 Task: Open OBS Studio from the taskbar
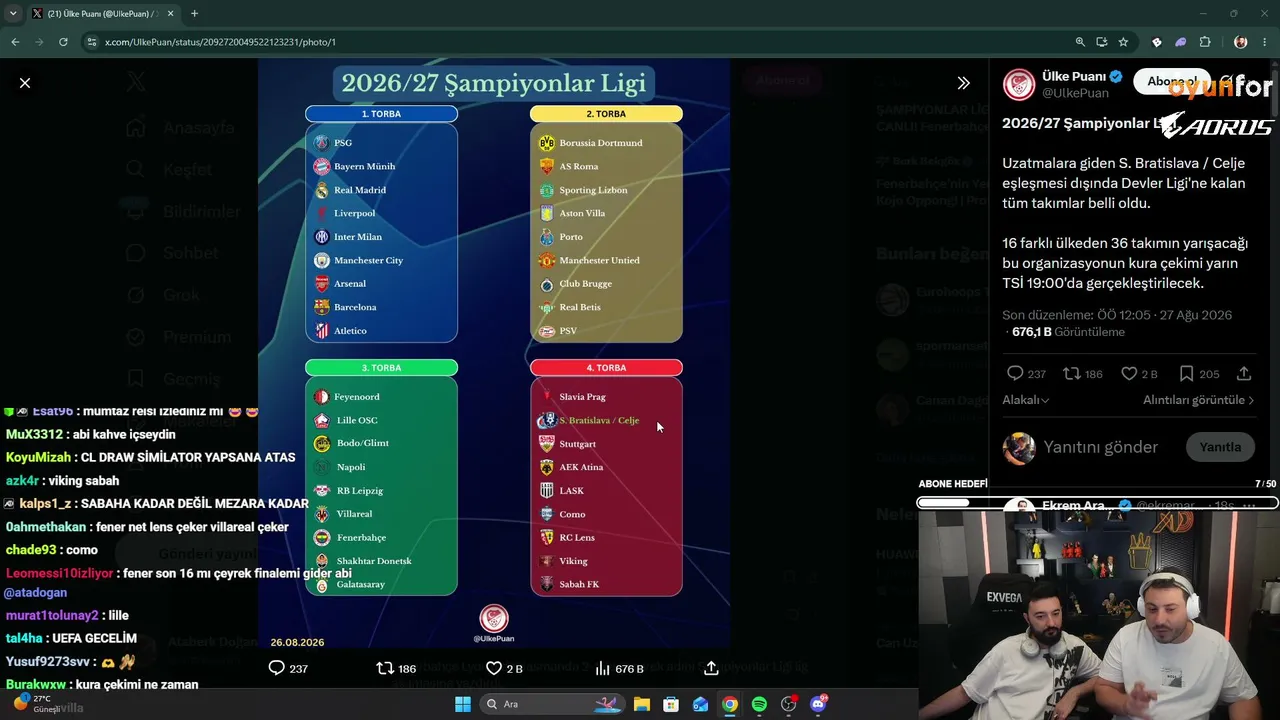(789, 704)
